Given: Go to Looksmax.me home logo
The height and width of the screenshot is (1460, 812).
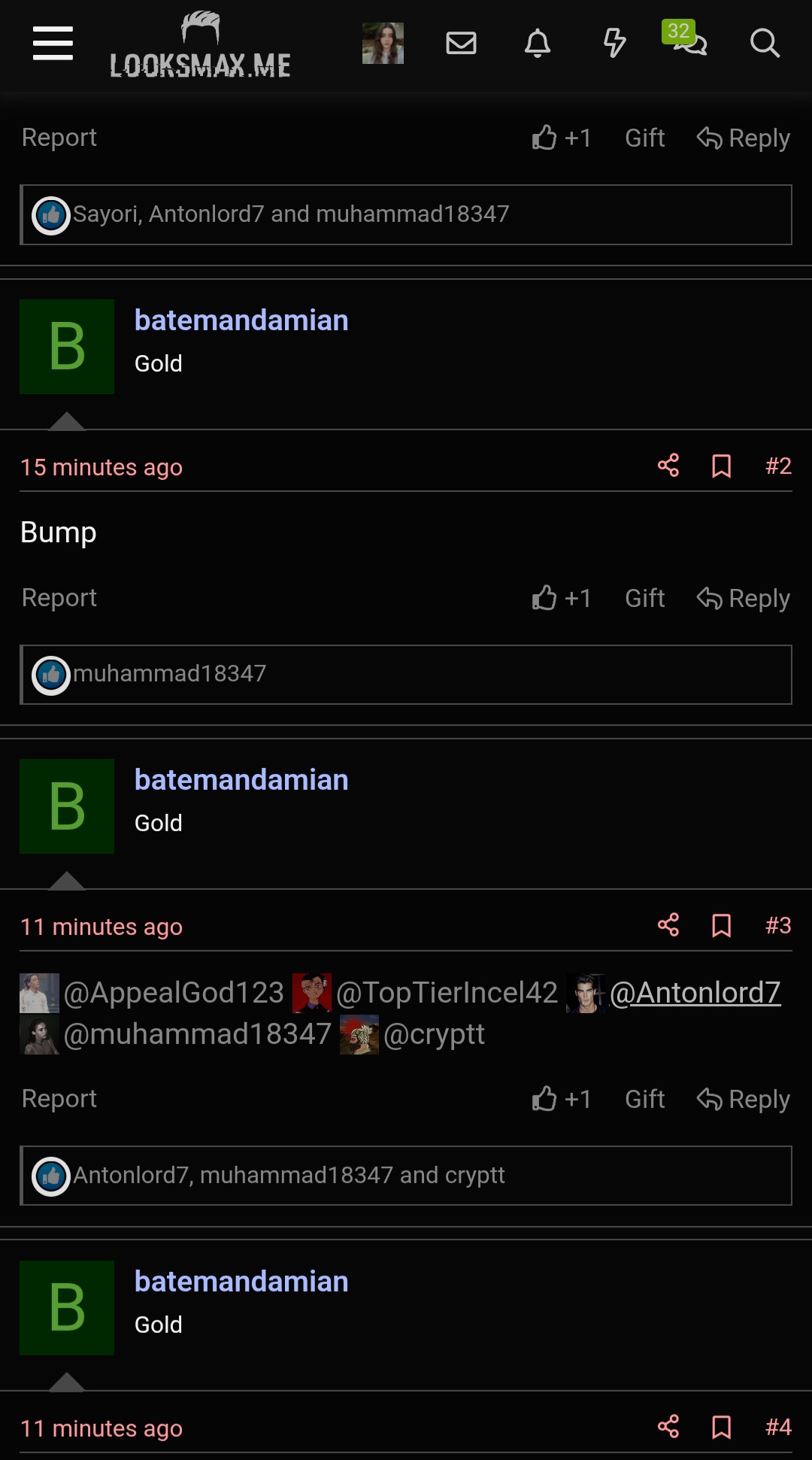Looking at the screenshot, I should point(200,45).
